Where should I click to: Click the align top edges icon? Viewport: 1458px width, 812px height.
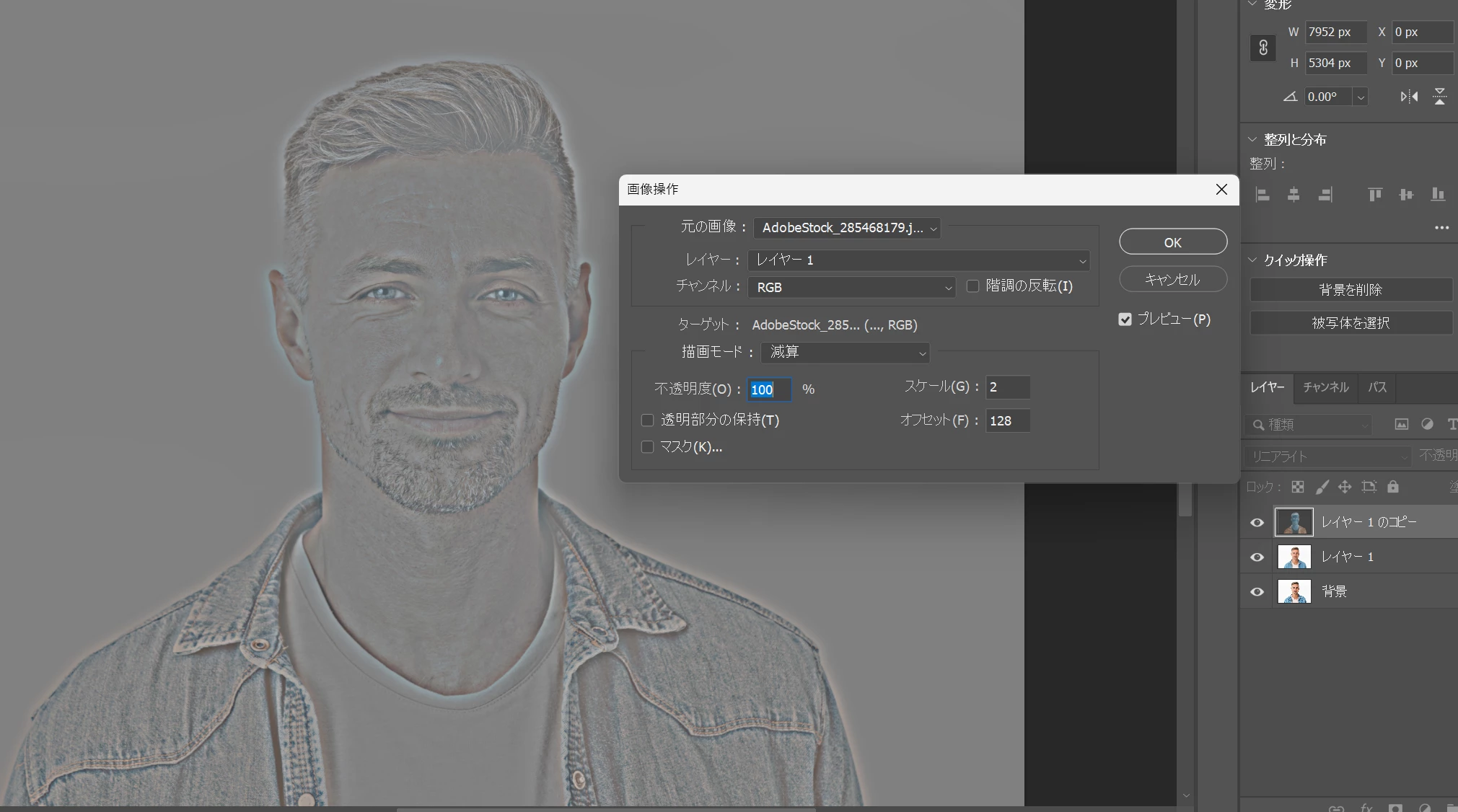(1375, 195)
